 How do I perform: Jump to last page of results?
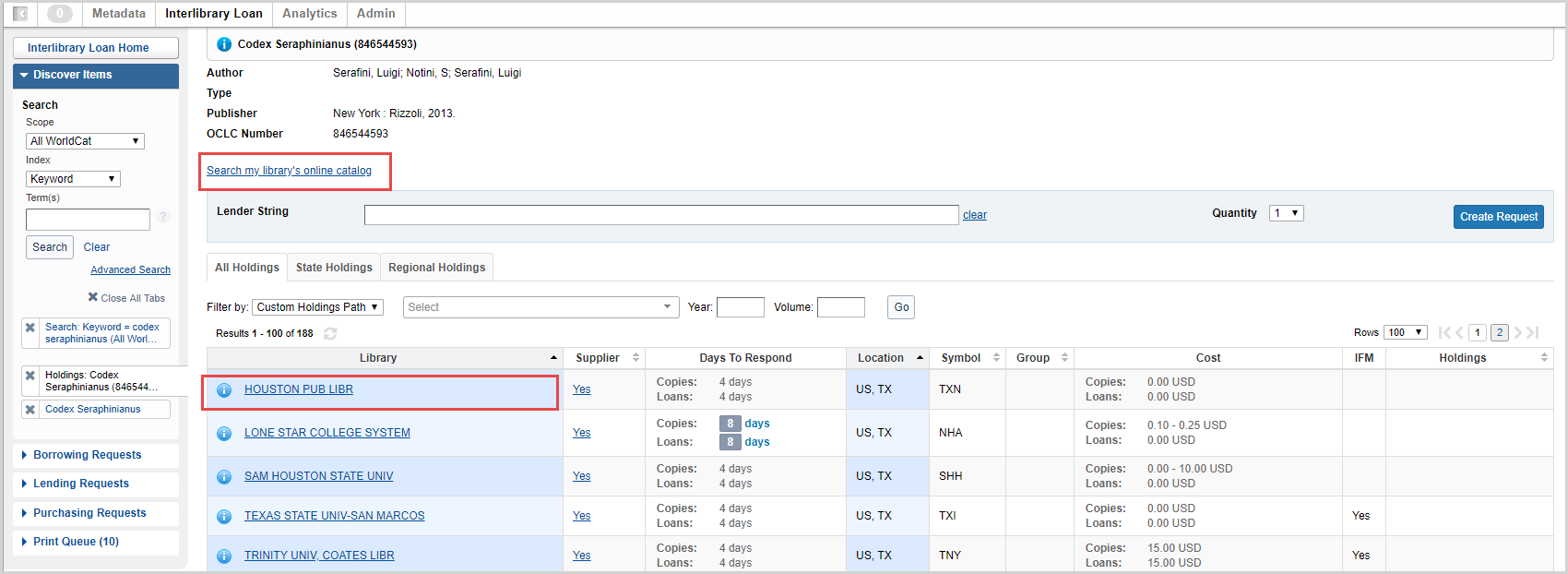coord(1532,333)
